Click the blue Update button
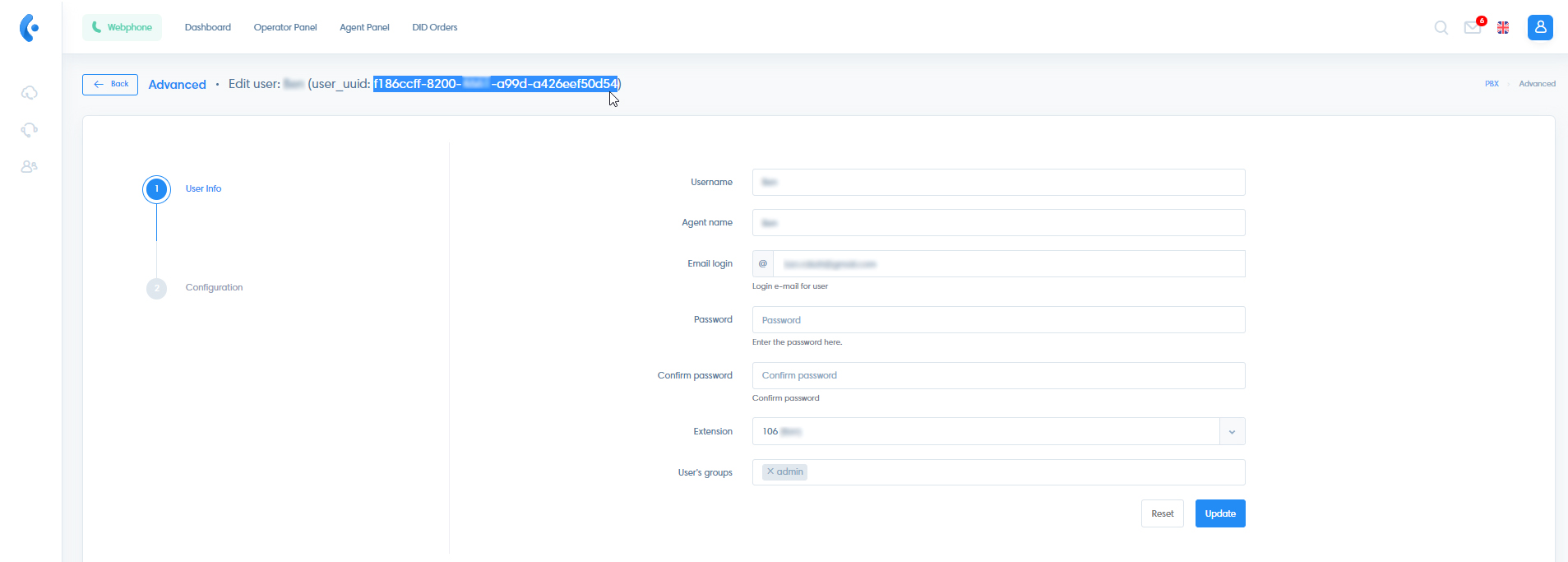The image size is (1568, 562). tap(1219, 513)
